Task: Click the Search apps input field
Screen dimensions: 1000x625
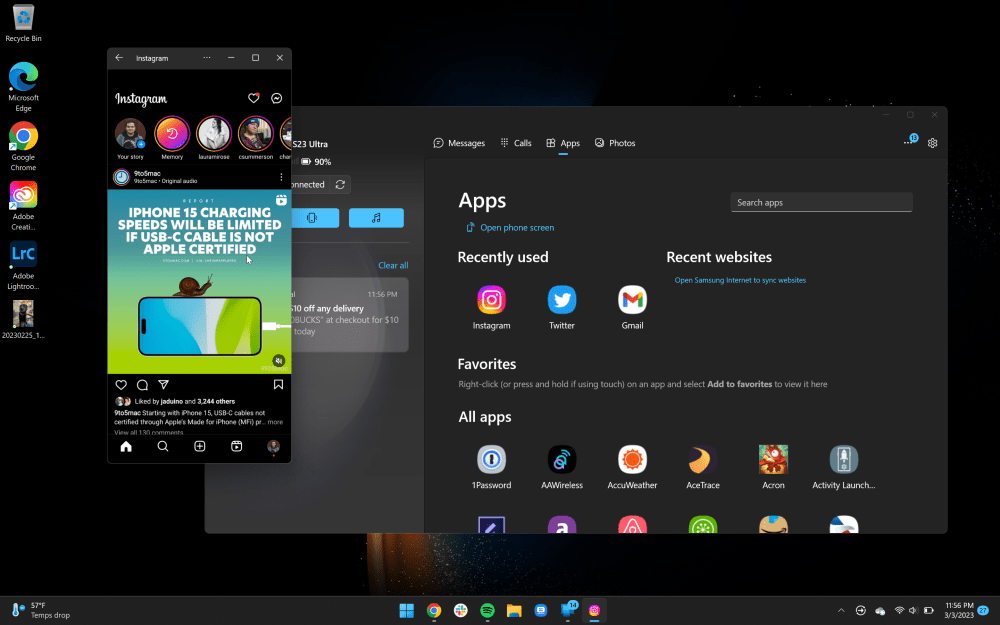Action: 821,202
